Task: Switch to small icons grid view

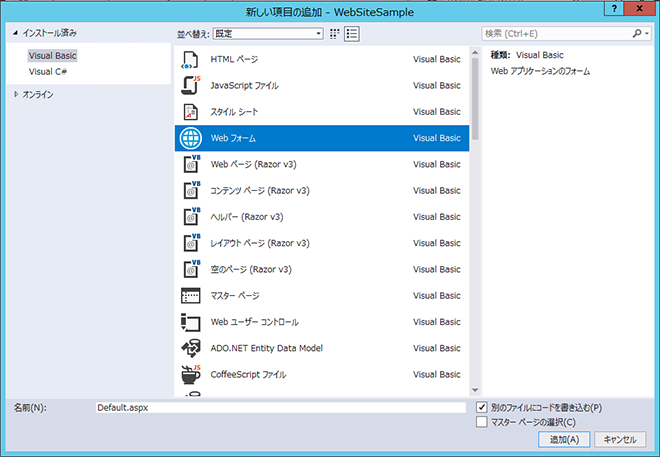Action: (x=334, y=34)
